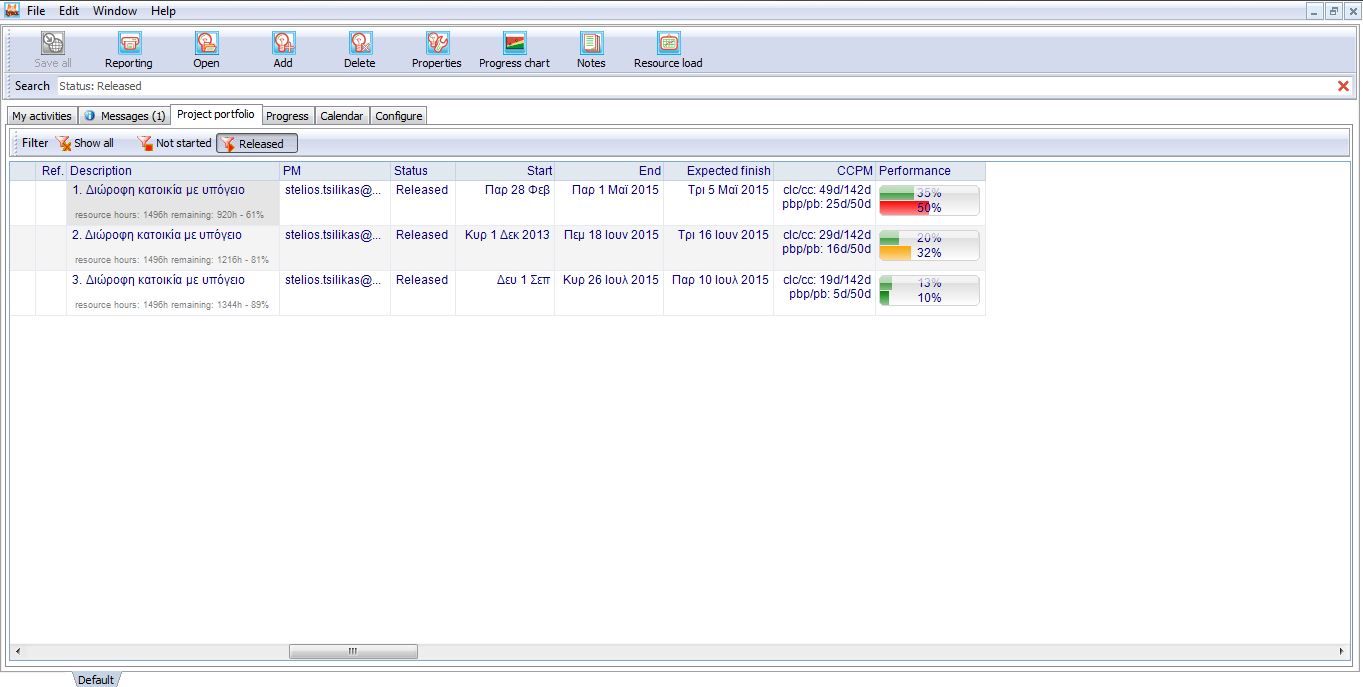Switch to the Progress tab
Image resolution: width=1363 pixels, height=687 pixels.
(x=288, y=116)
